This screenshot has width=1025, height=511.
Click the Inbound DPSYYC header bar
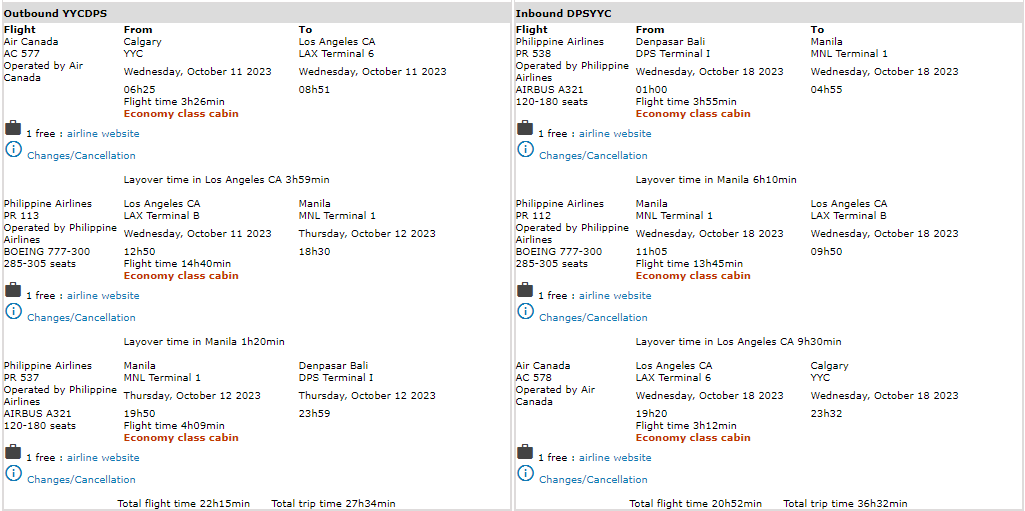[x=768, y=13]
